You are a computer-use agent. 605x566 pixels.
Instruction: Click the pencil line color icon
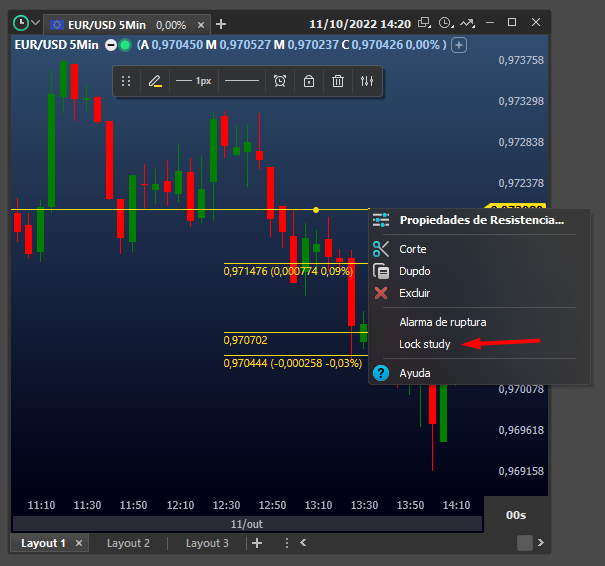[x=154, y=81]
